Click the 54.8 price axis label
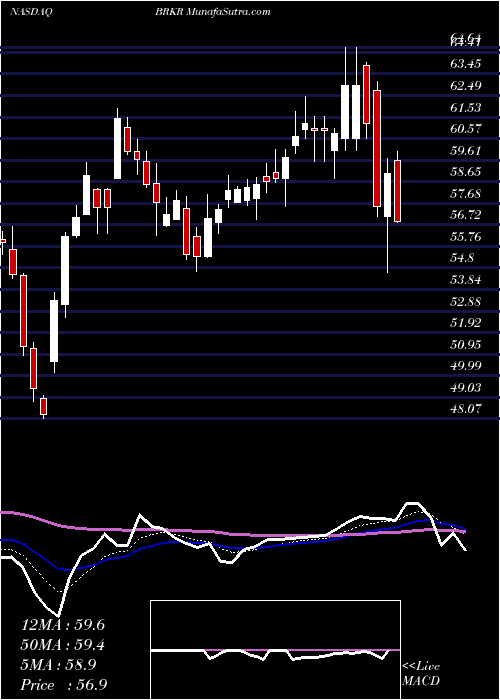The width and height of the screenshot is (500, 700). pyautogui.click(x=462, y=258)
